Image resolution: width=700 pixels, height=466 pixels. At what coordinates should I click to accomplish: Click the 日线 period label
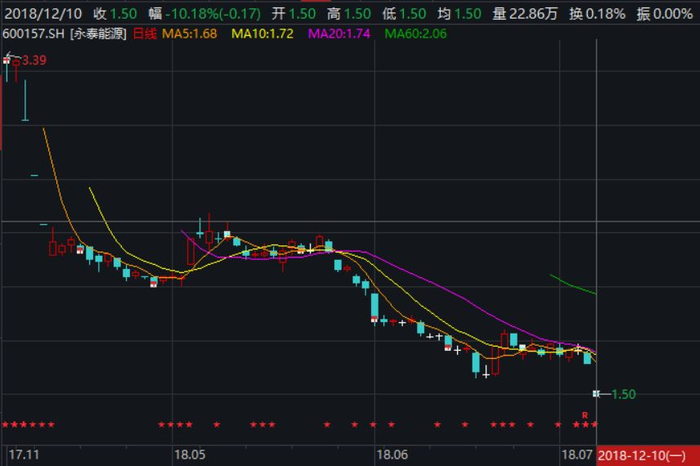pos(145,34)
